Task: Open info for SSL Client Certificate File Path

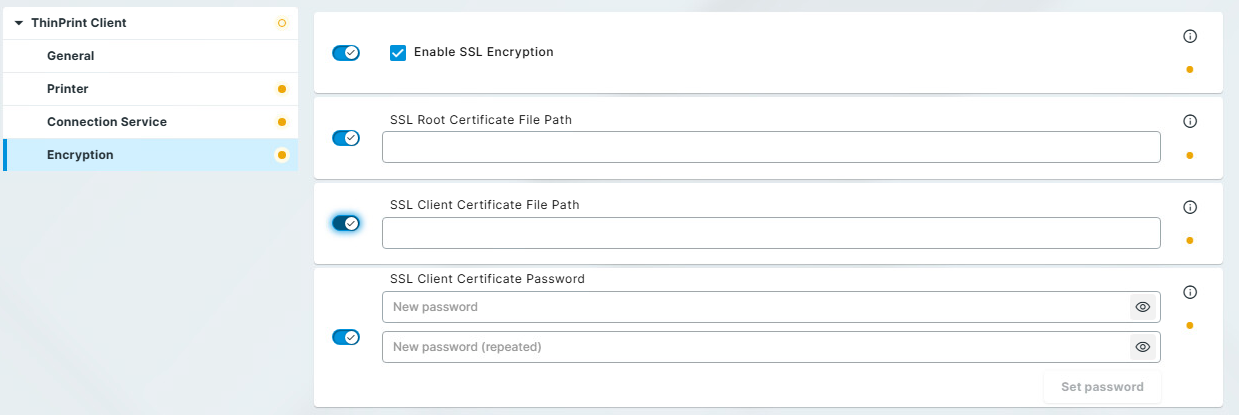Action: pyautogui.click(x=1190, y=207)
